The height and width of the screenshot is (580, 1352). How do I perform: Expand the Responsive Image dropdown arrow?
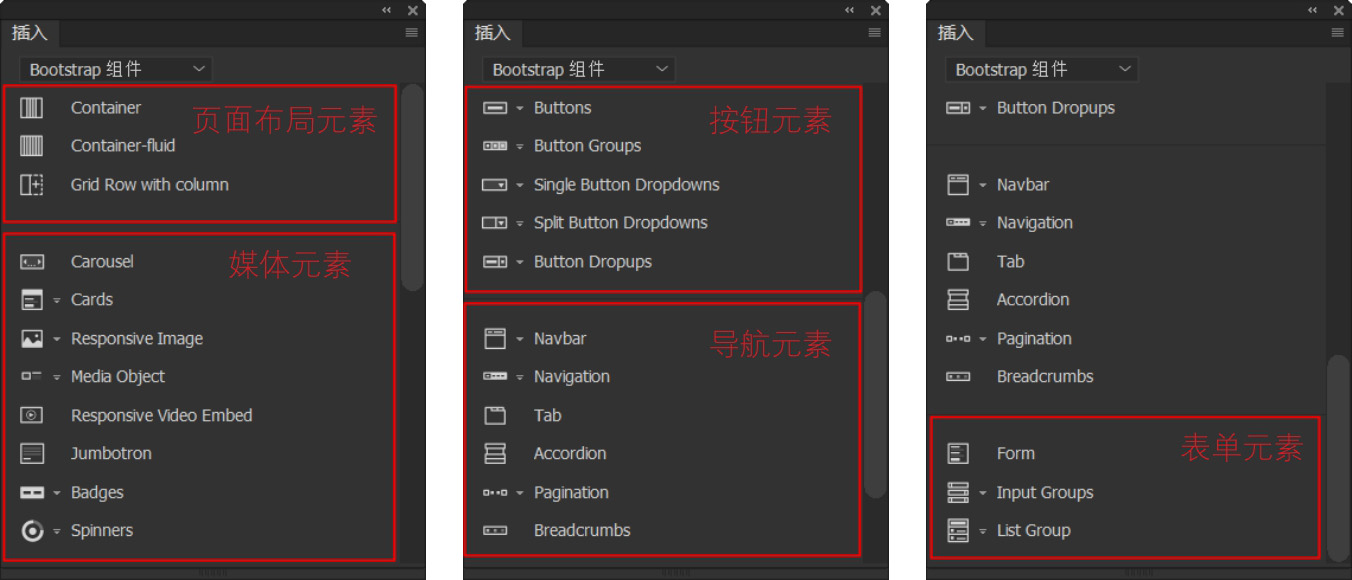[57, 339]
